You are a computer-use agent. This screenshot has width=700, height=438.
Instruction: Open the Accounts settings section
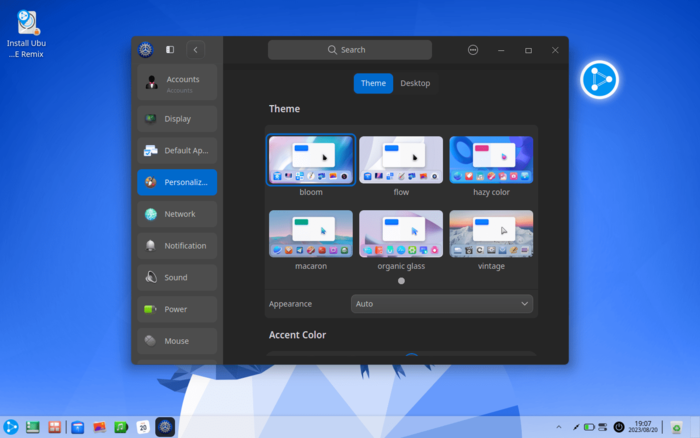coord(177,82)
